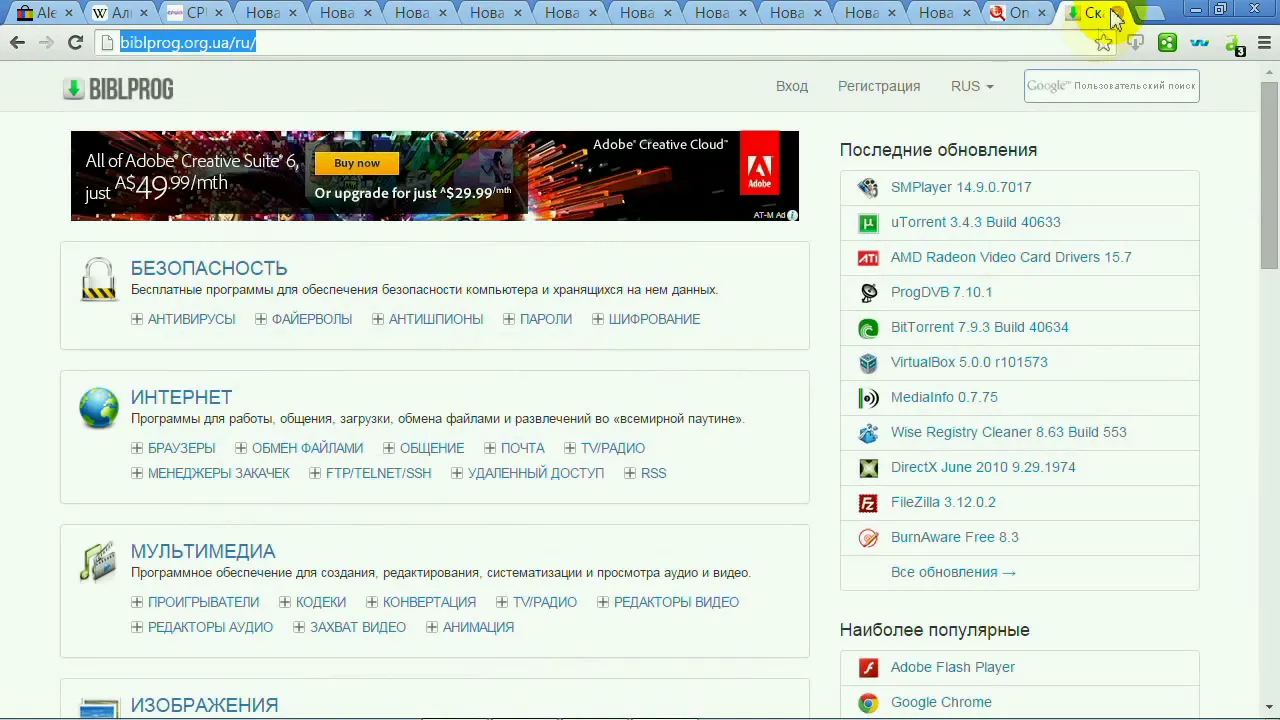Expand ПАРОЛИ subcategory
Viewport: 1280px width, 720px height.
[x=509, y=319]
